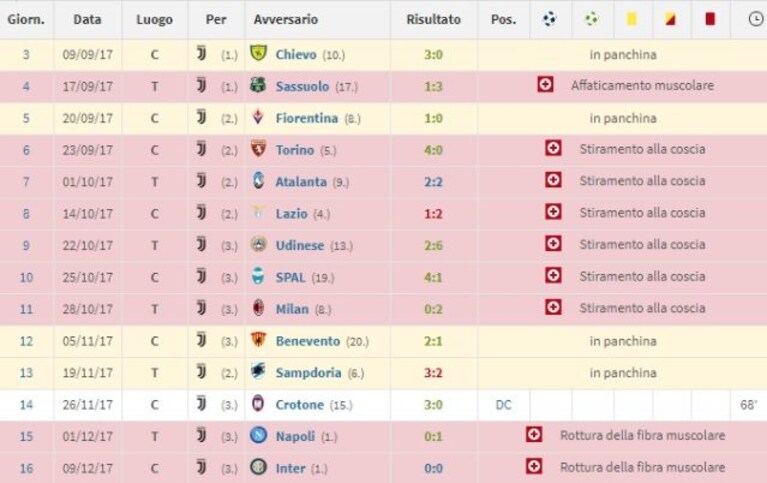The image size is (767, 483).
Task: Select matchday 14 number link
Action: pos(26,405)
